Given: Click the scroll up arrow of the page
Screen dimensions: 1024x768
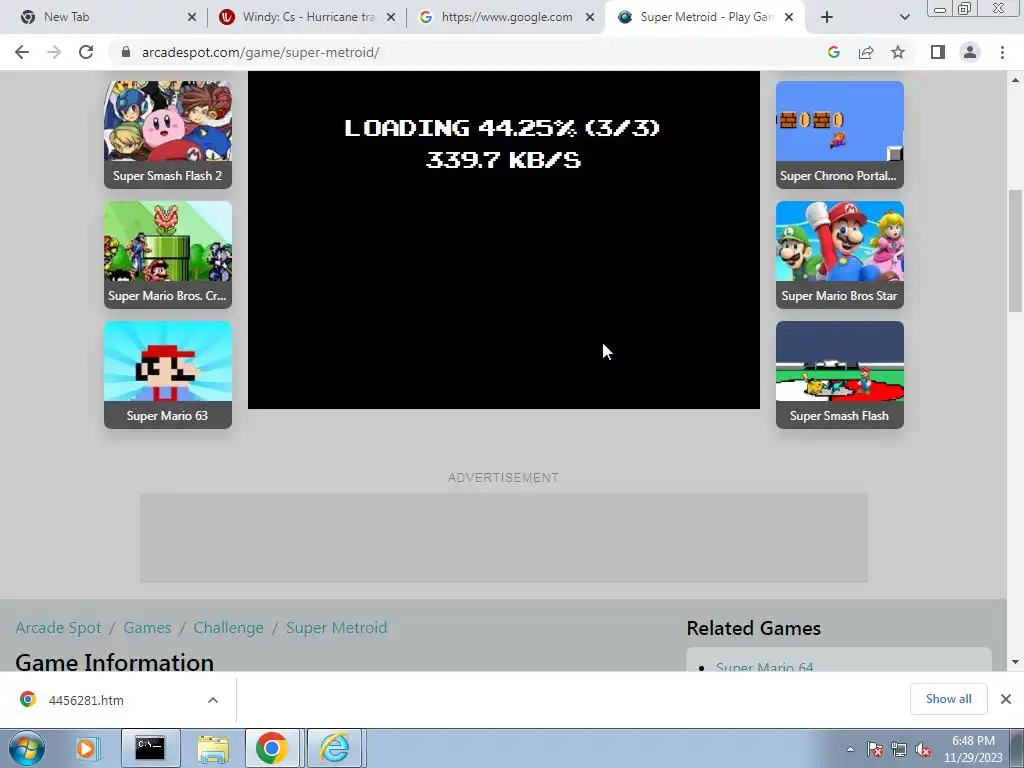Looking at the screenshot, I should [x=1015, y=80].
